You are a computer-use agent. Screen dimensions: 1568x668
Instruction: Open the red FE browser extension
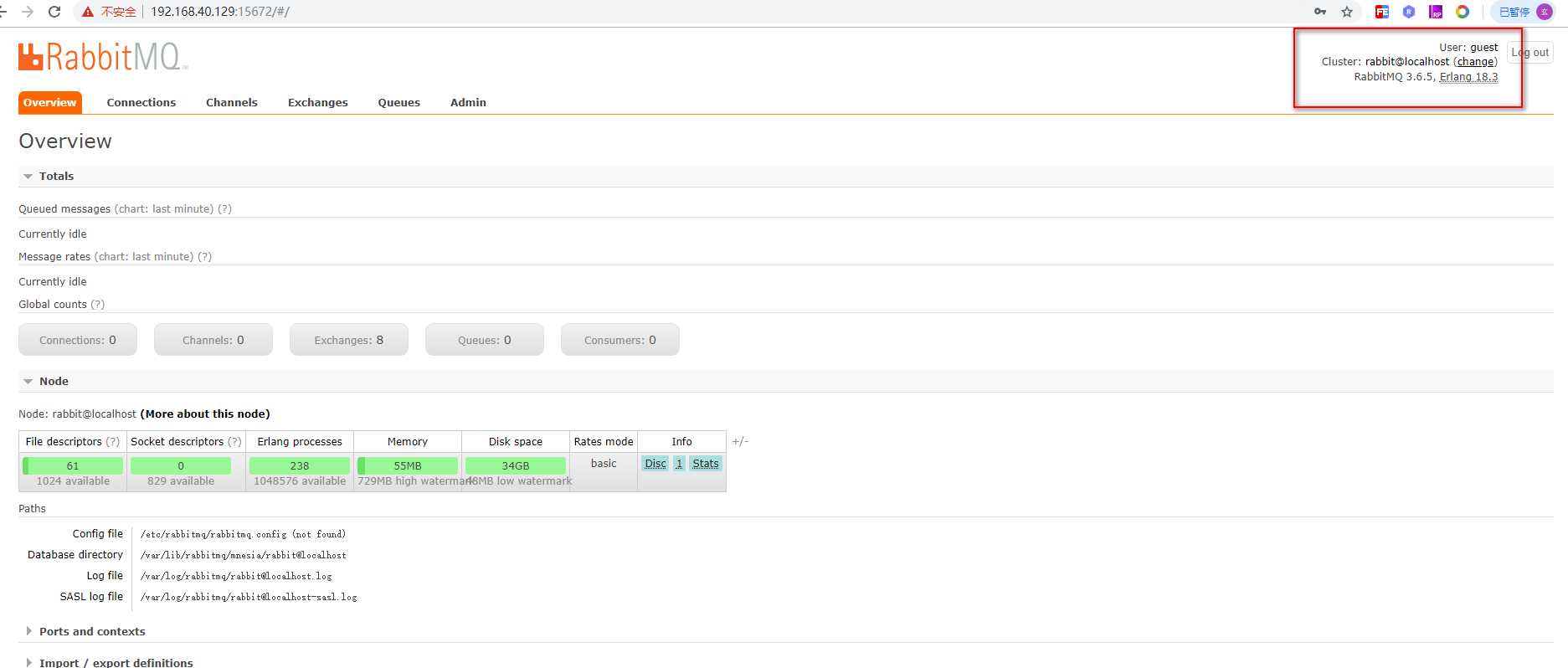pos(1382,12)
